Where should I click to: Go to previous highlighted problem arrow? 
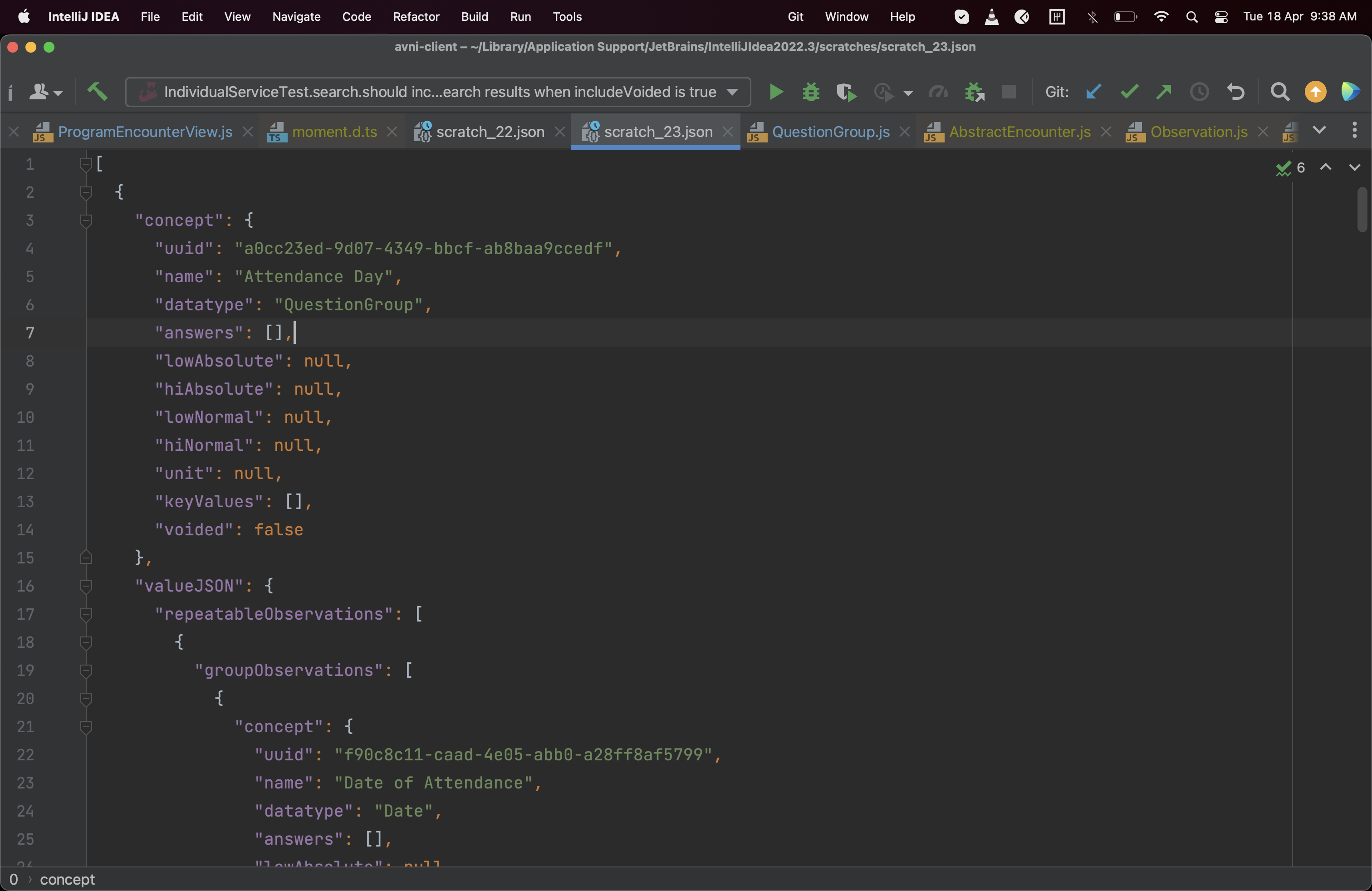(1325, 167)
